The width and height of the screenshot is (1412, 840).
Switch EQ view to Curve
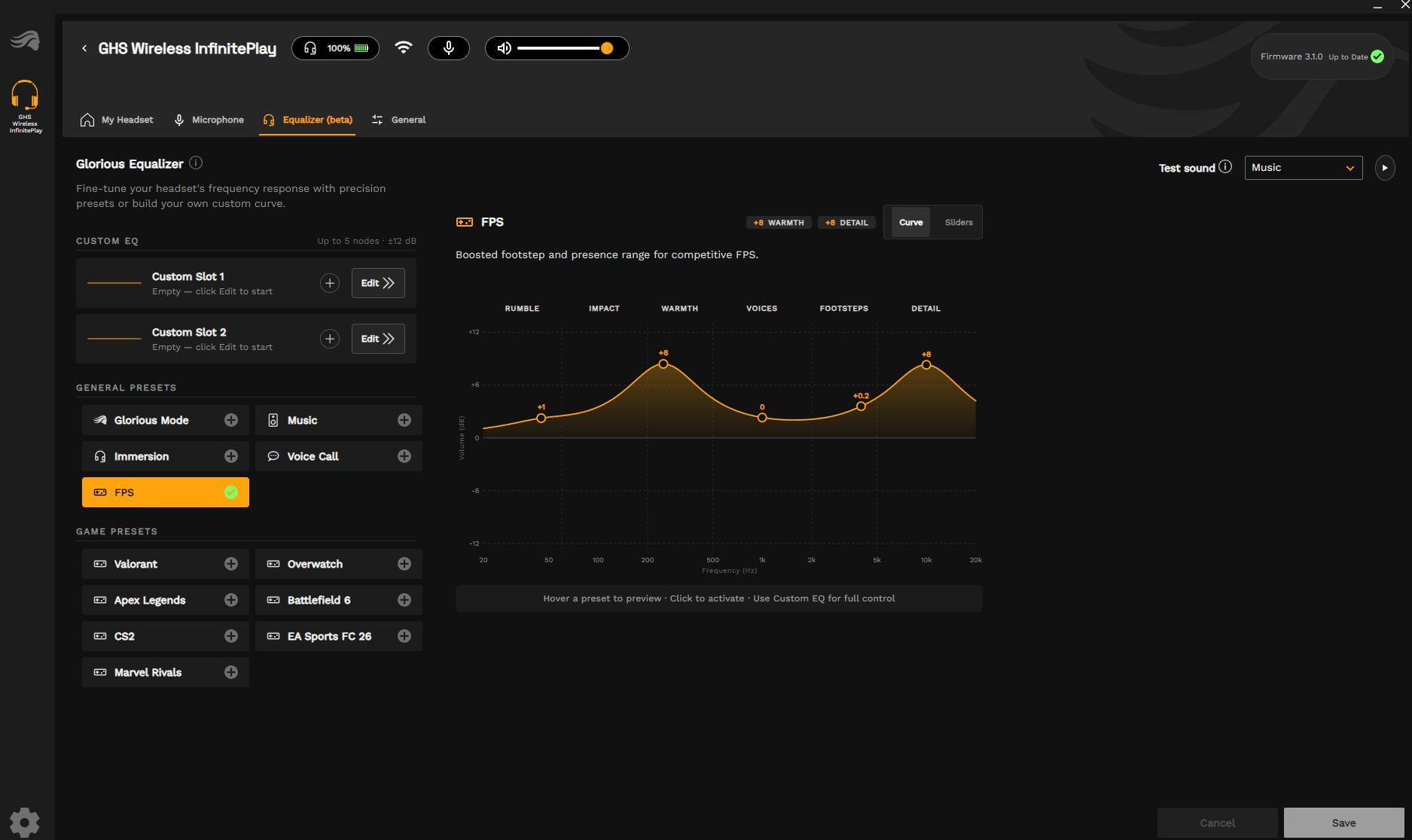[910, 222]
